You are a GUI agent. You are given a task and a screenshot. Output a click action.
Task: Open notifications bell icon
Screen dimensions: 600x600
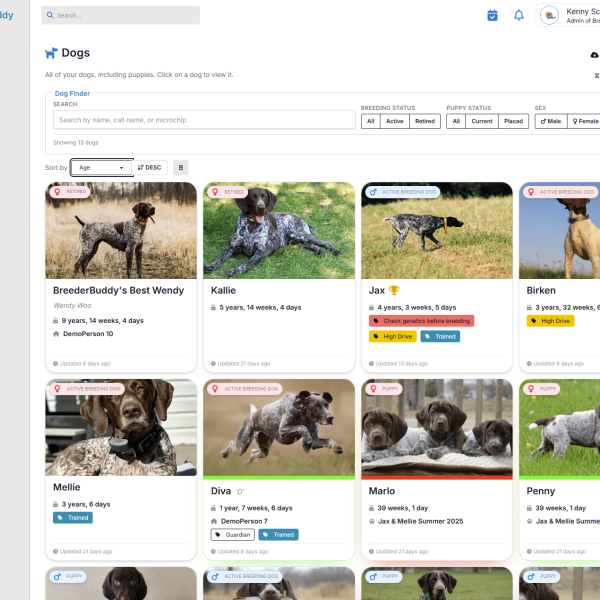point(518,15)
